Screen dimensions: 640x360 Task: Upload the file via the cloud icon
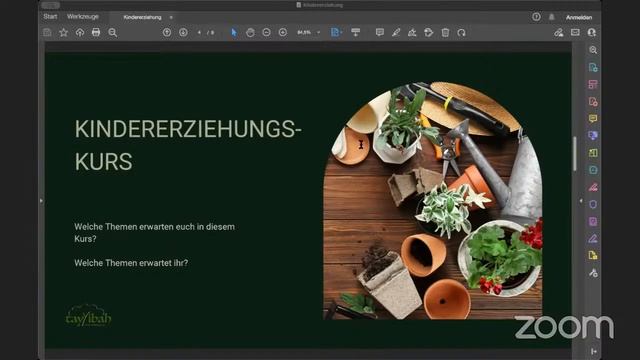pos(80,32)
